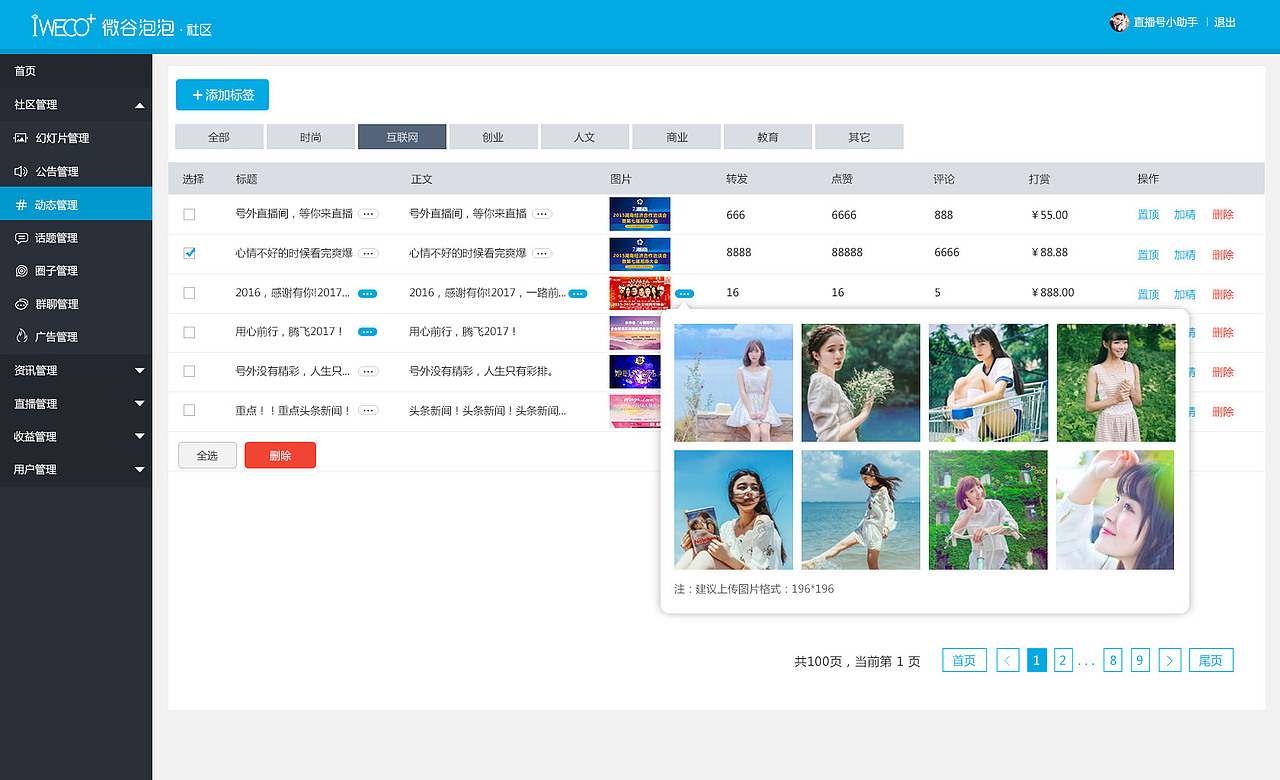Click the 添加标签 button
Screen dimensions: 1280x780
click(x=221, y=95)
